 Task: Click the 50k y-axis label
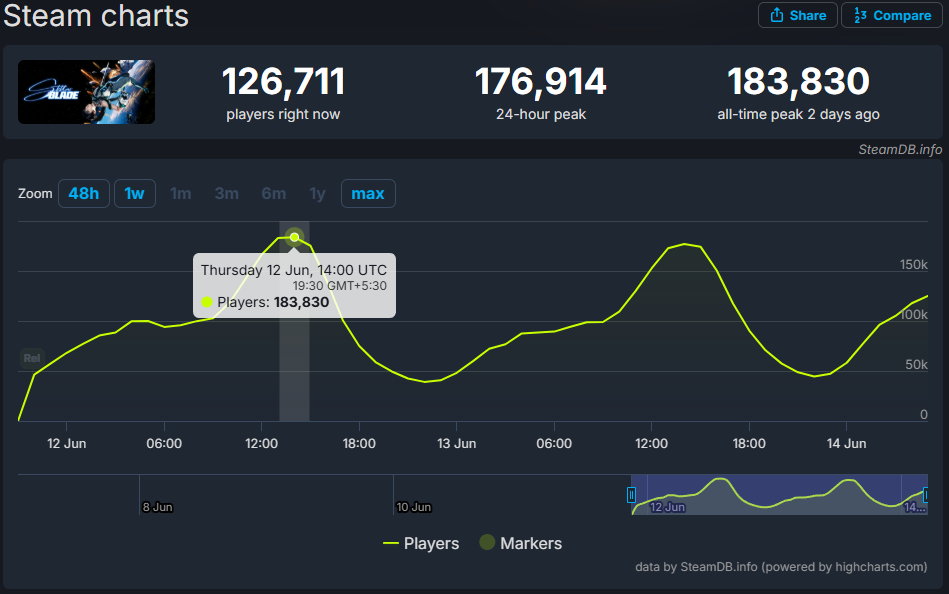pos(916,365)
